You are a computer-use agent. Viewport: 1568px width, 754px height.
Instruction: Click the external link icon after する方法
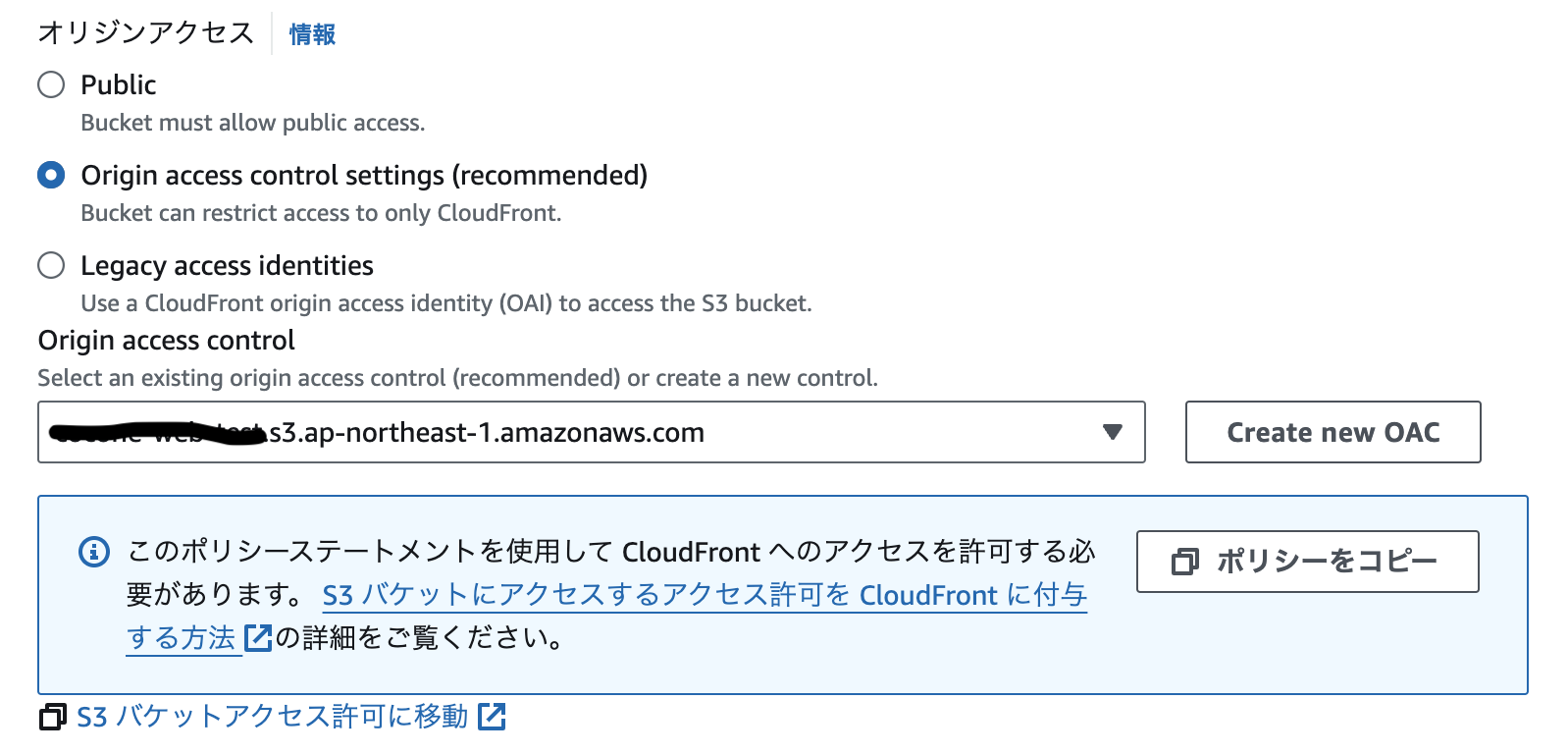[256, 638]
